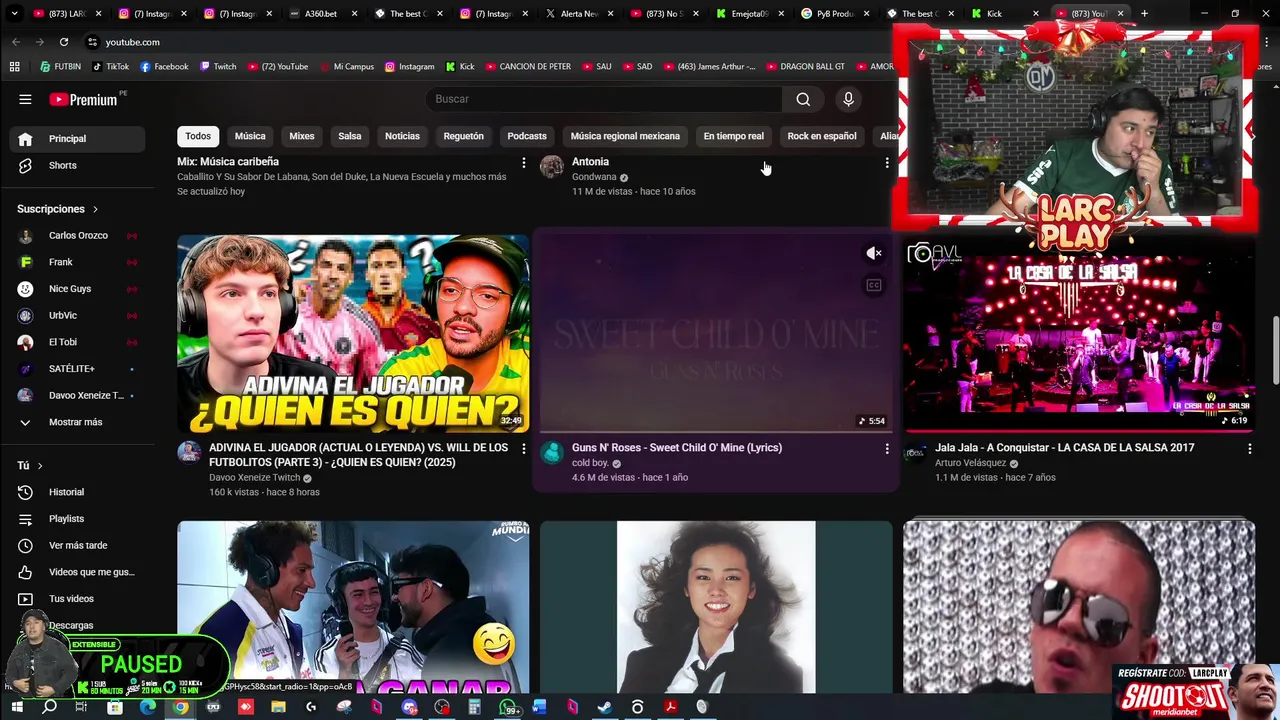
Task: Open Chrome from the taskbar
Action: click(x=180, y=708)
